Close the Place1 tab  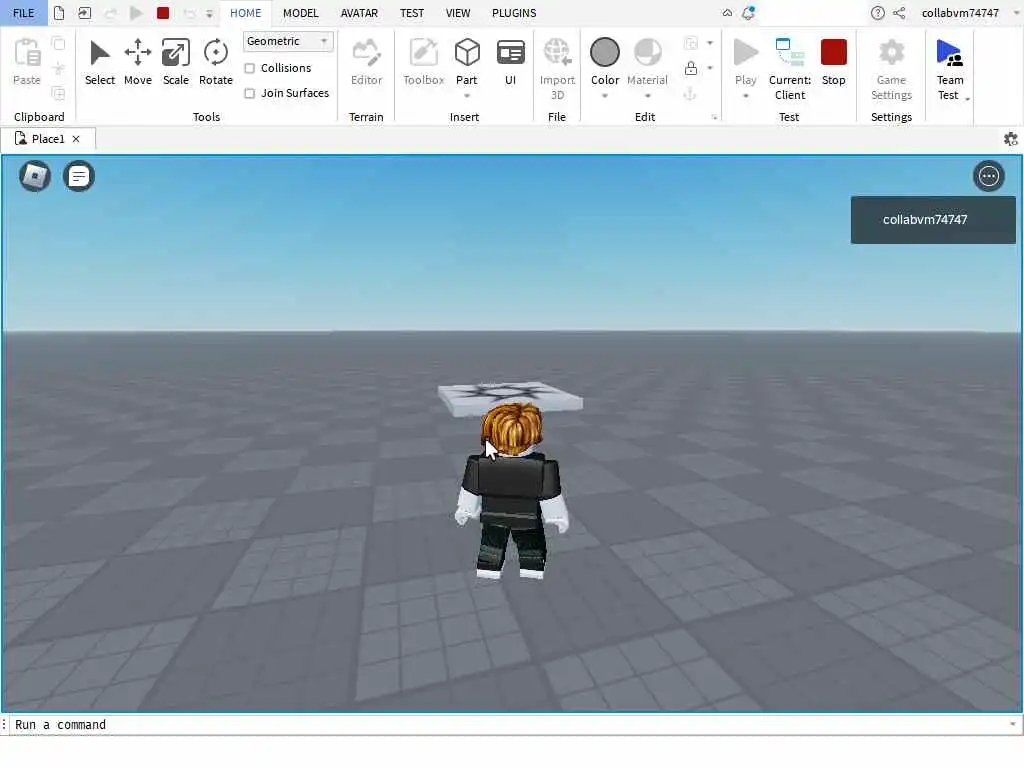(76, 139)
